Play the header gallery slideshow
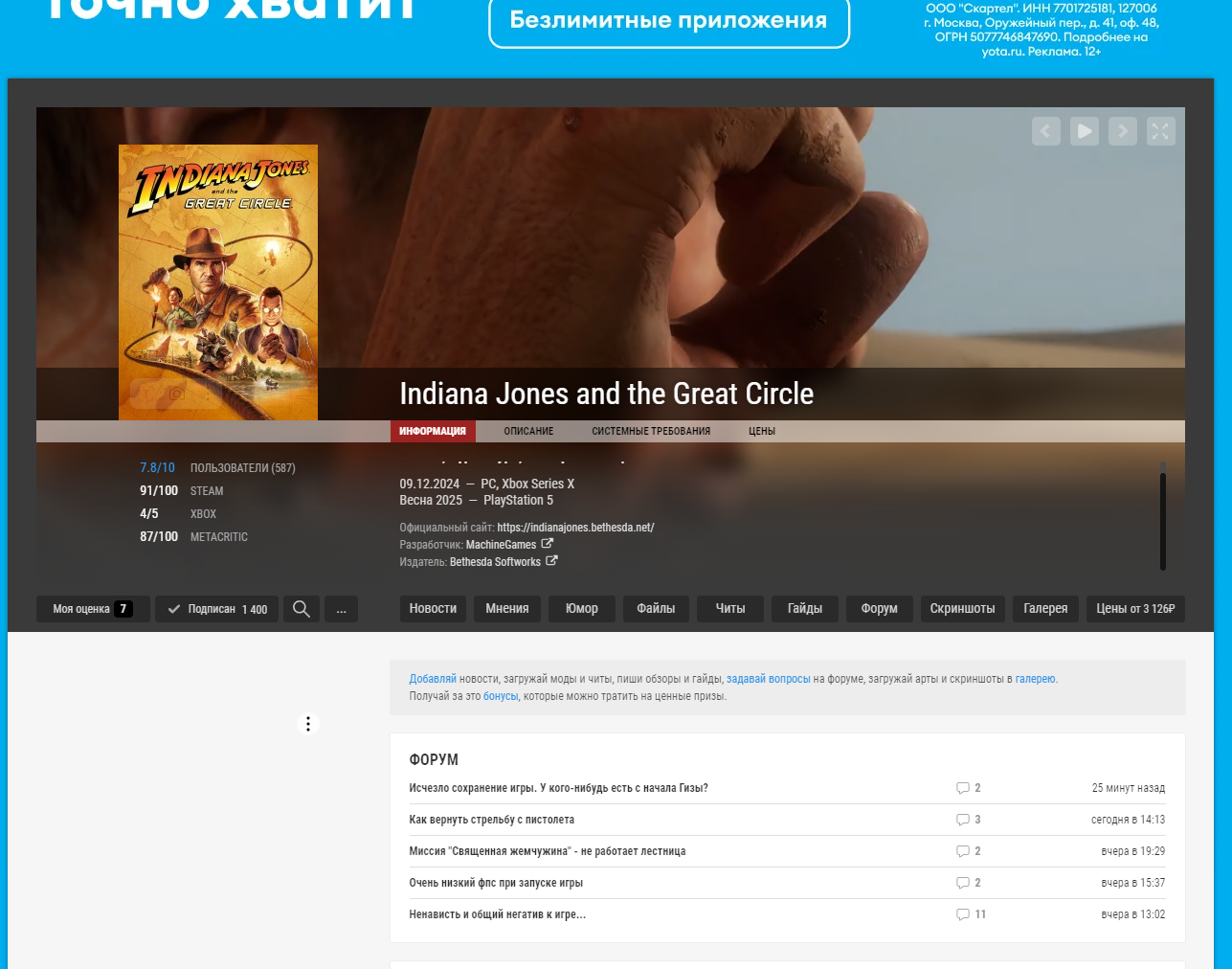1232x969 pixels. click(x=1084, y=131)
